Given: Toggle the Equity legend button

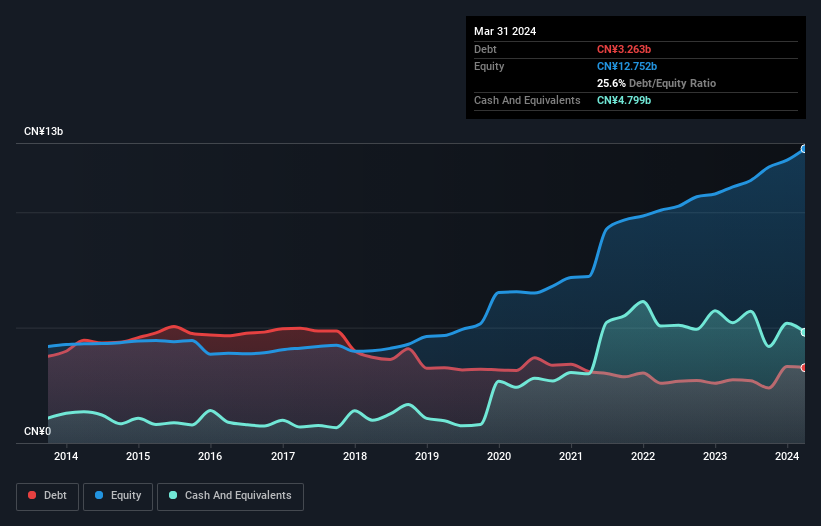Looking at the screenshot, I should click(x=118, y=496).
